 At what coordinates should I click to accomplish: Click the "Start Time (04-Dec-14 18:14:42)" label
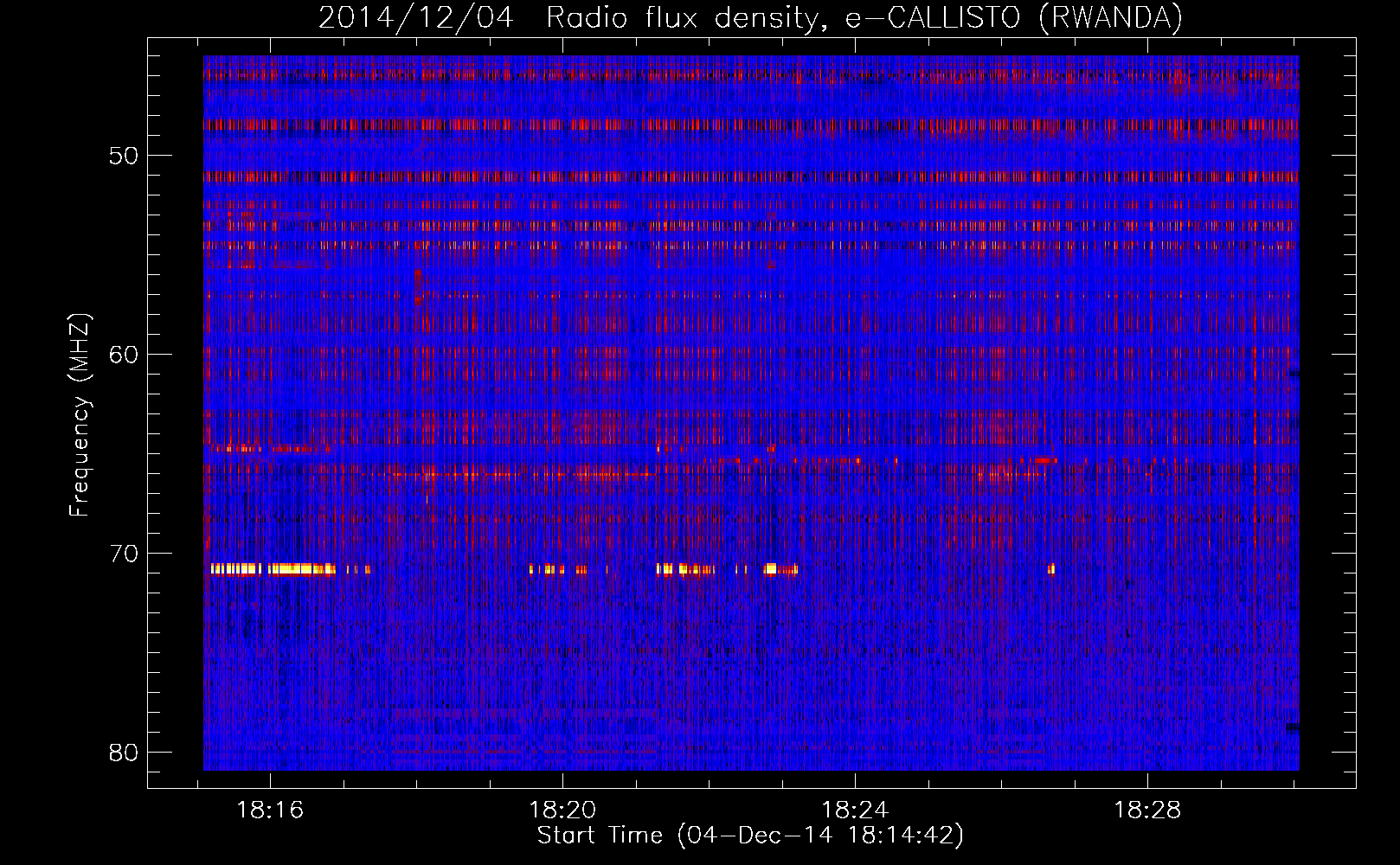[750, 836]
